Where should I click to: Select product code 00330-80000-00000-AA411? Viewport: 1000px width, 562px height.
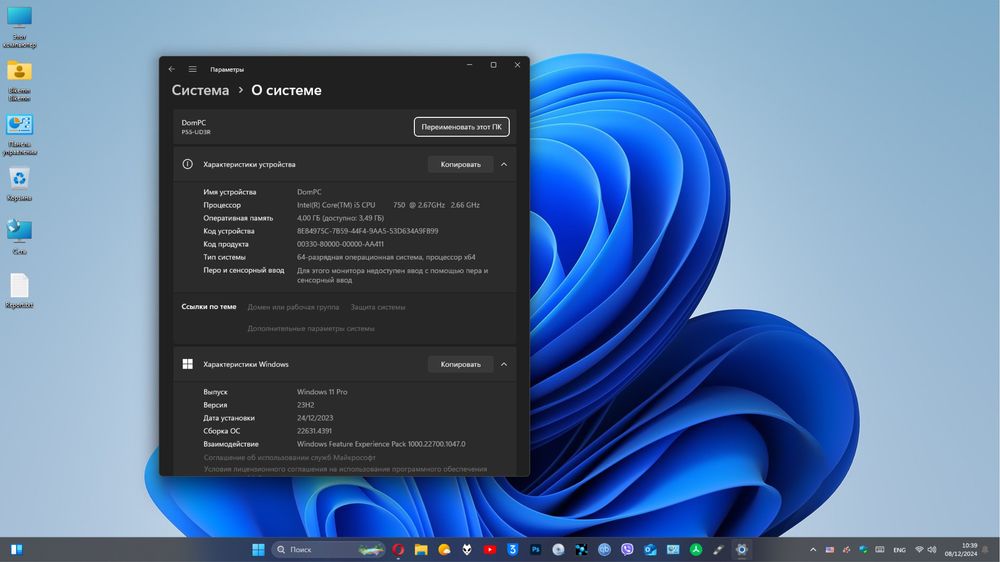(340, 244)
